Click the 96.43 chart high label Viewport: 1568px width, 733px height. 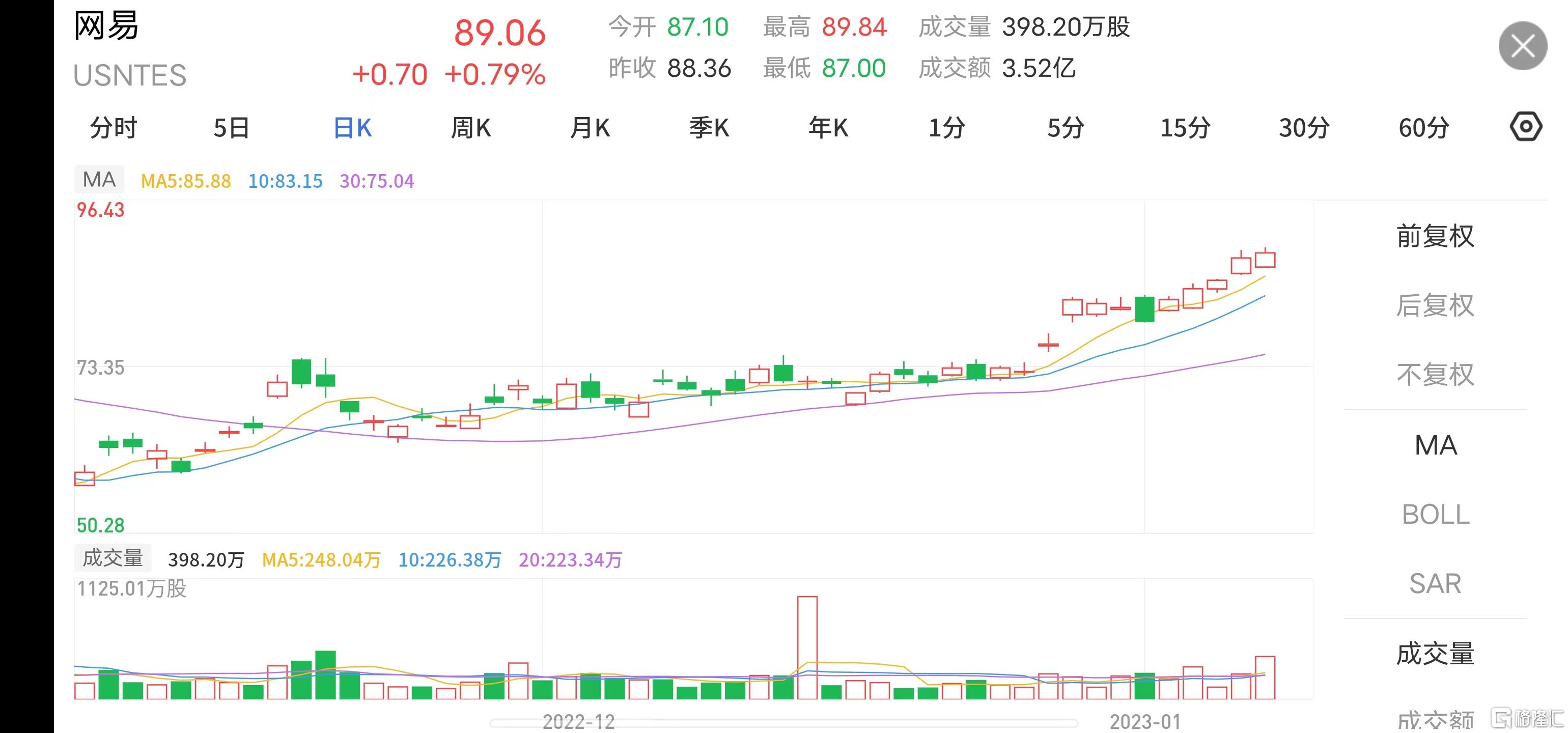(x=100, y=210)
